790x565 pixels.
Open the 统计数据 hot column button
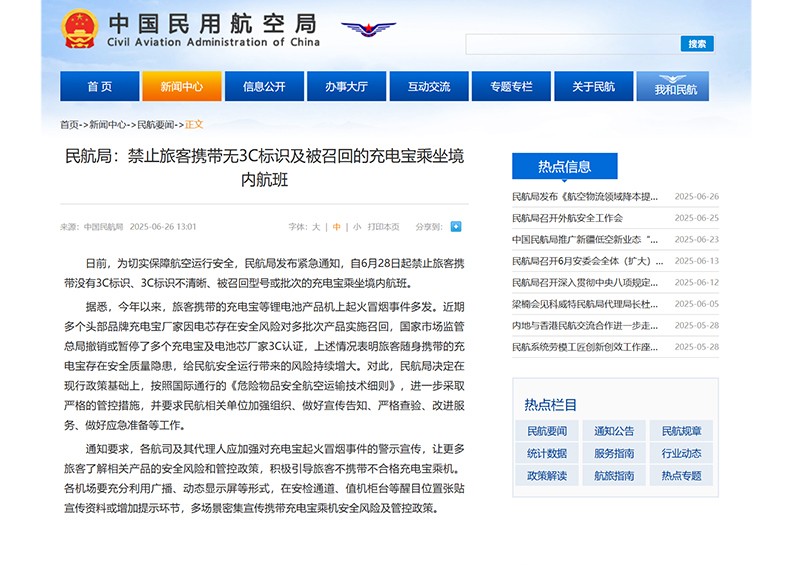547,453
